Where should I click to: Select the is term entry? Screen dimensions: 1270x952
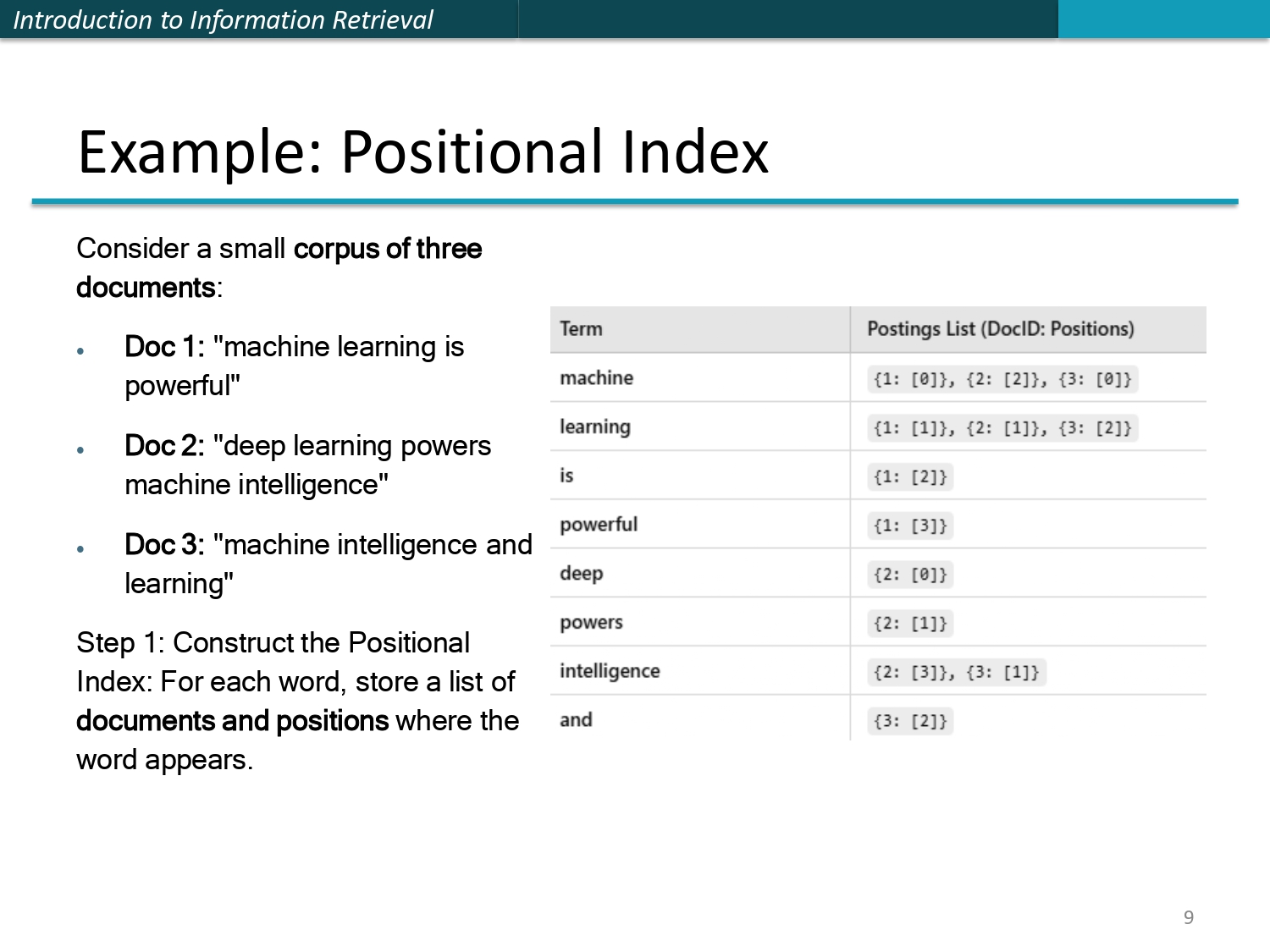(566, 476)
